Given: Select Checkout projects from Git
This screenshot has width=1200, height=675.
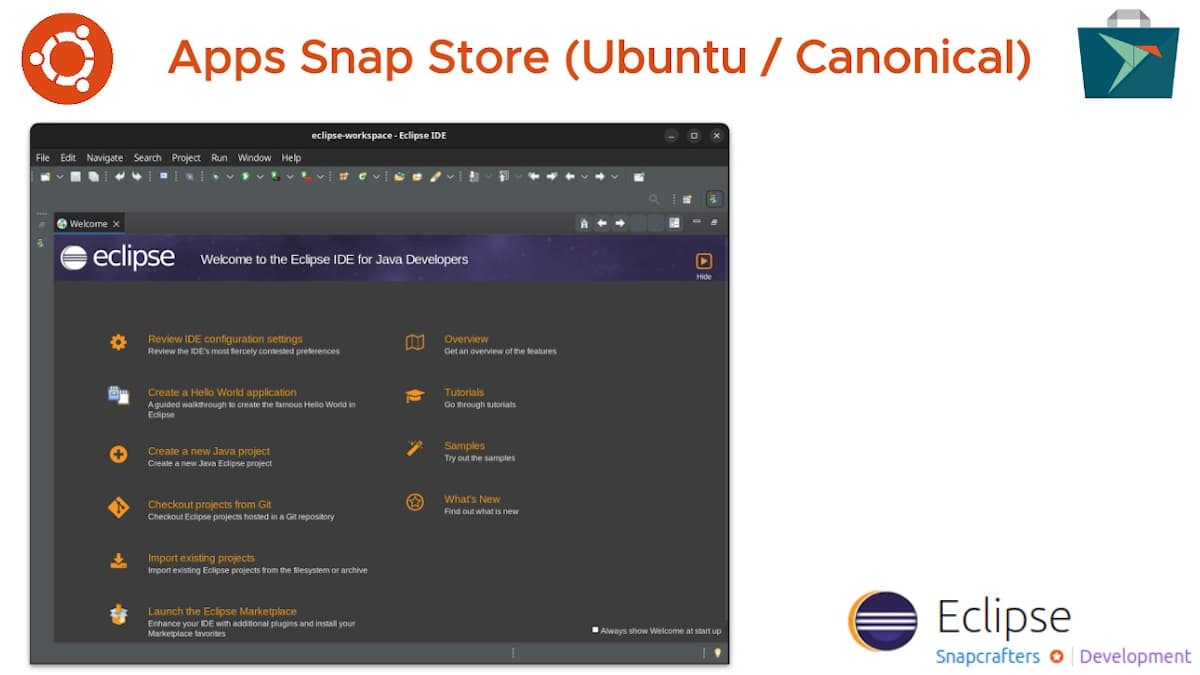Looking at the screenshot, I should [x=210, y=504].
